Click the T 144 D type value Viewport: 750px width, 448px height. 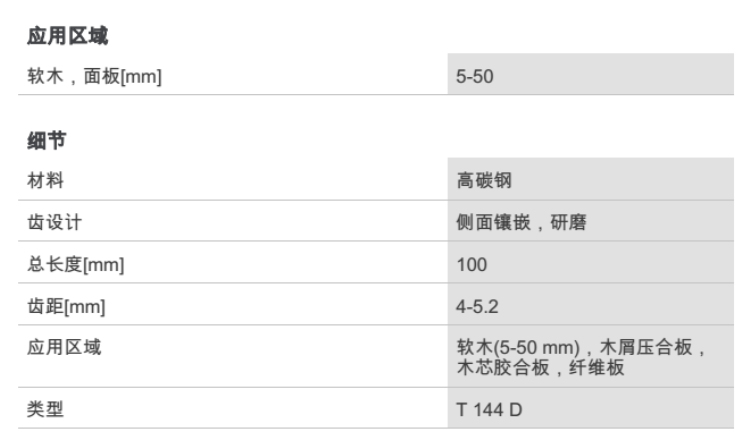coord(485,408)
